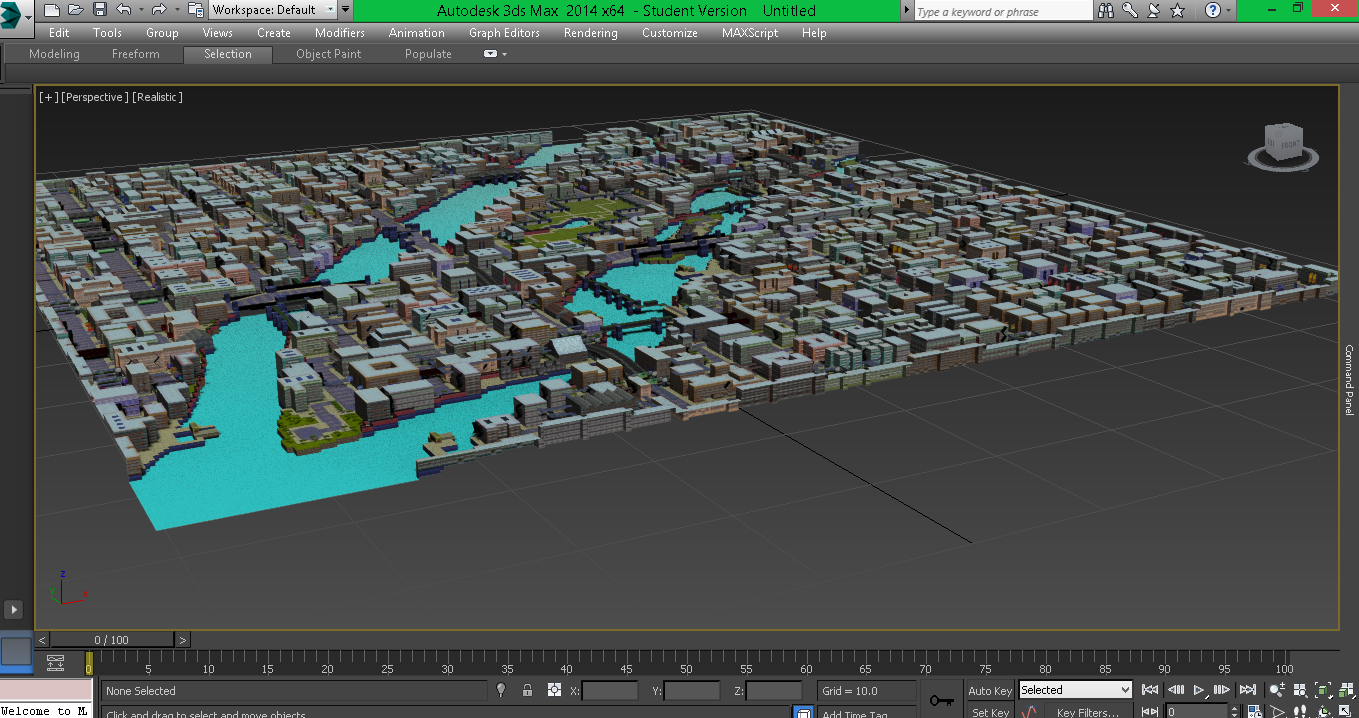This screenshot has width=1359, height=718.
Task: Open the [Perspective] viewport label menu
Action: point(95,97)
